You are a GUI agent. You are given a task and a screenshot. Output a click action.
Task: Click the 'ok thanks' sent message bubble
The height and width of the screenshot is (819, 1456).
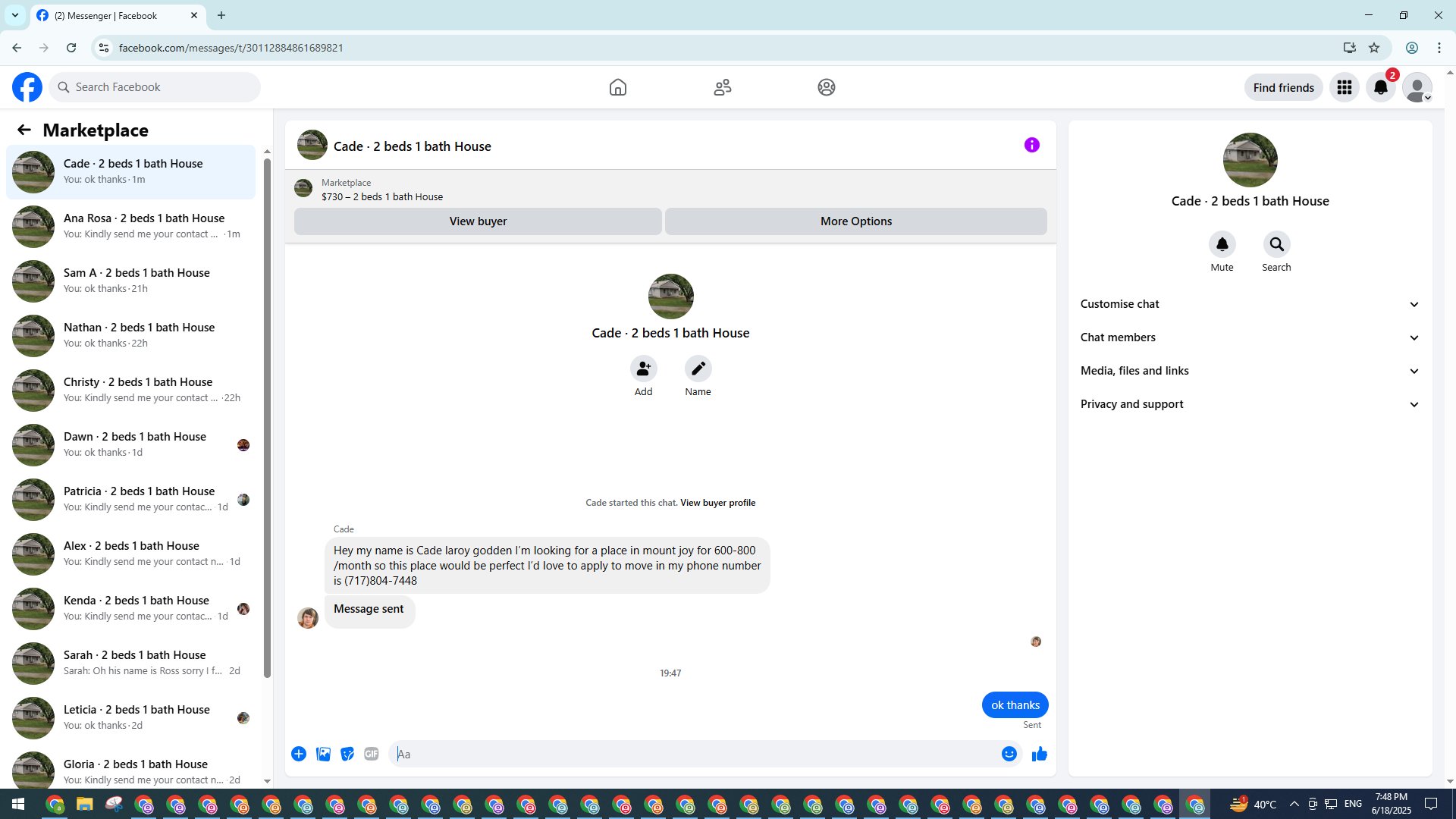point(1015,705)
